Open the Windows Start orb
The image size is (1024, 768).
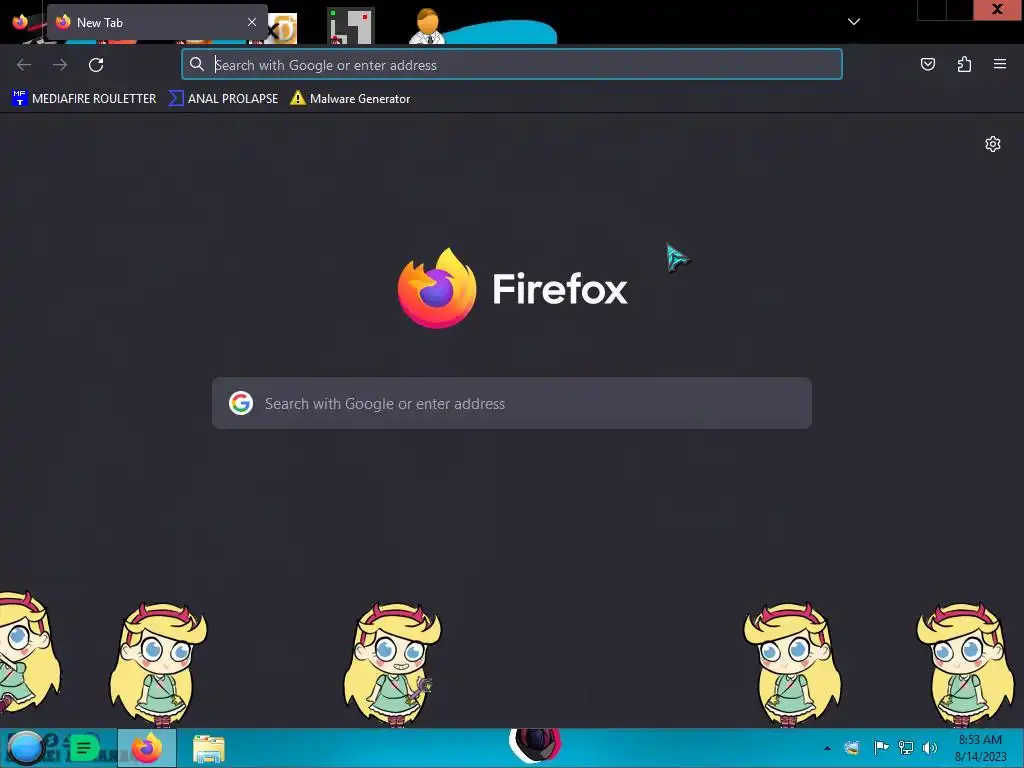click(x=25, y=748)
